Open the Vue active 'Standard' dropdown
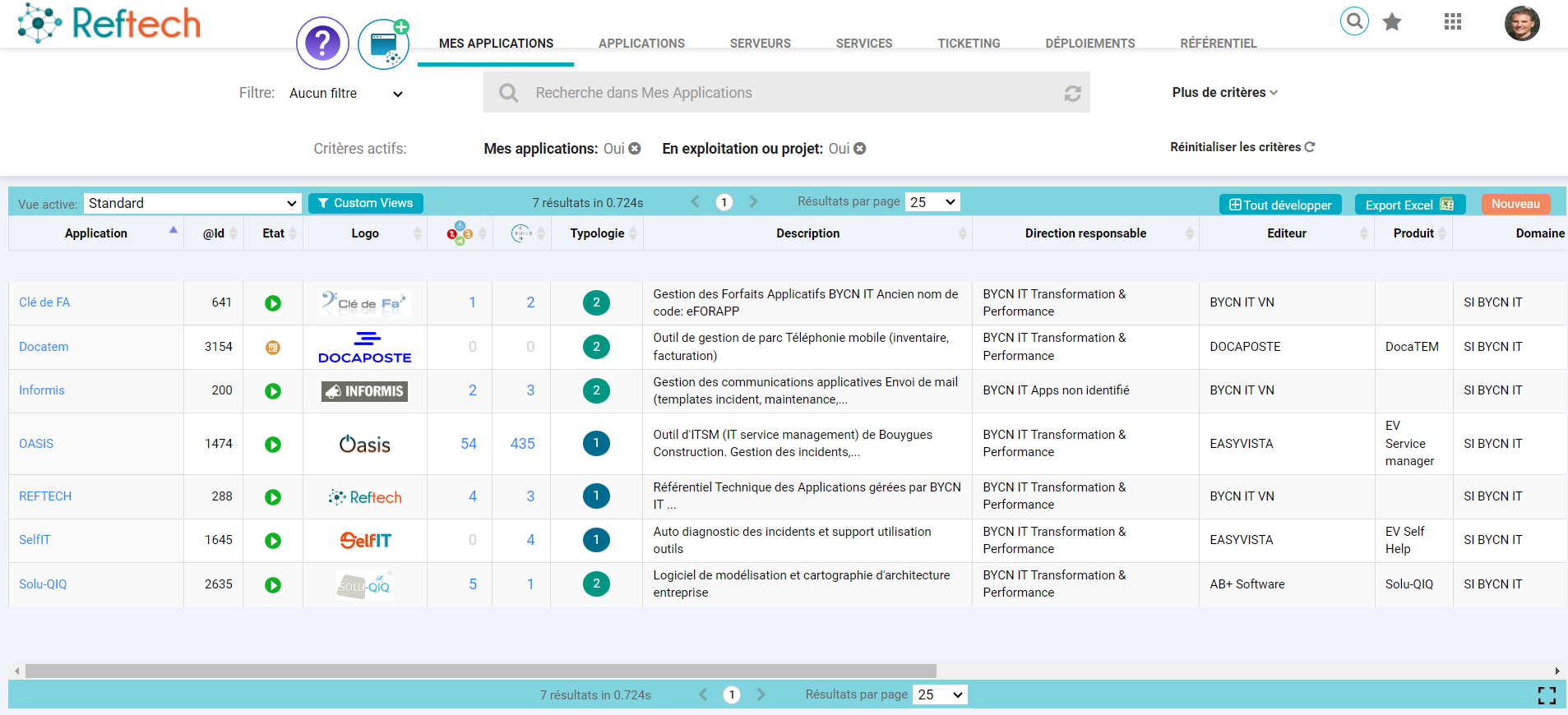Screen dimensions: 1568x715 (x=192, y=203)
